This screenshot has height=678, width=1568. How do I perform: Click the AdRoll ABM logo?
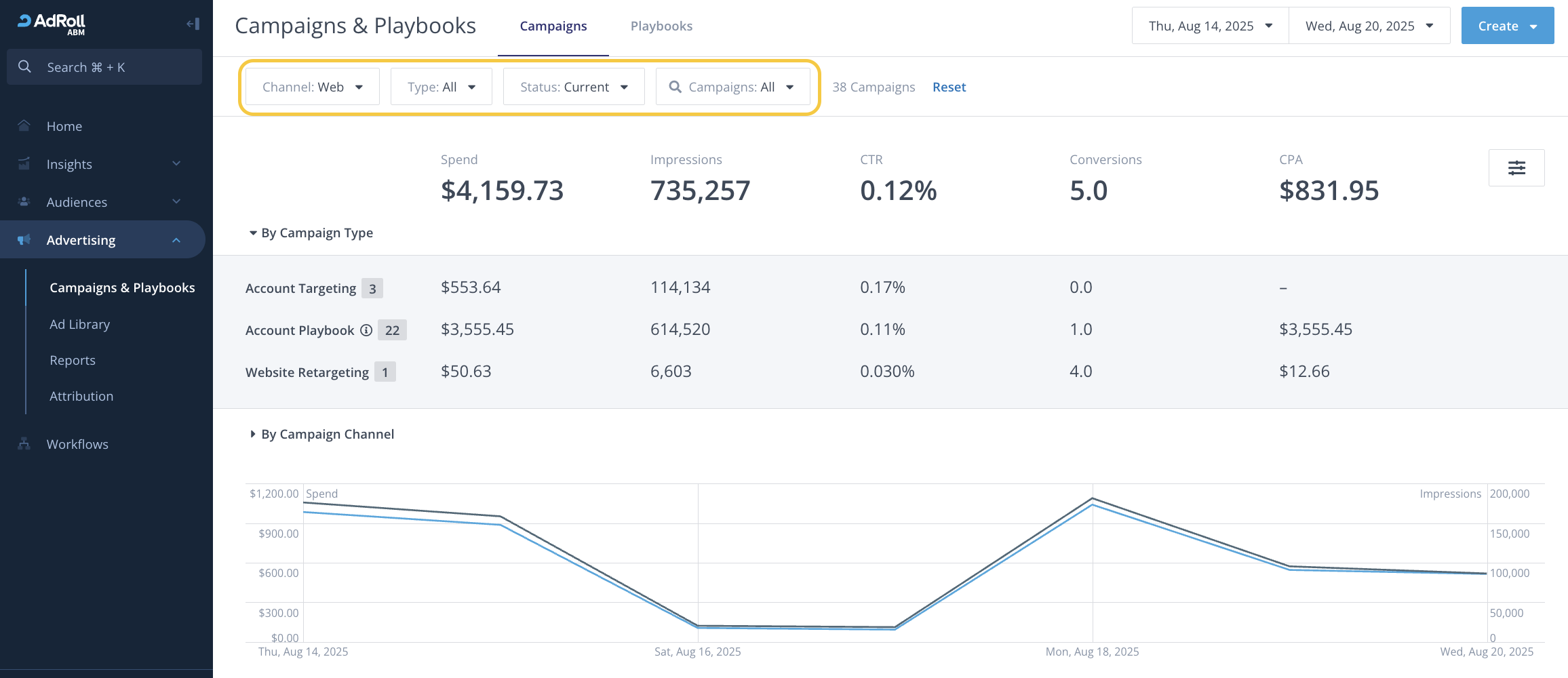point(52,24)
